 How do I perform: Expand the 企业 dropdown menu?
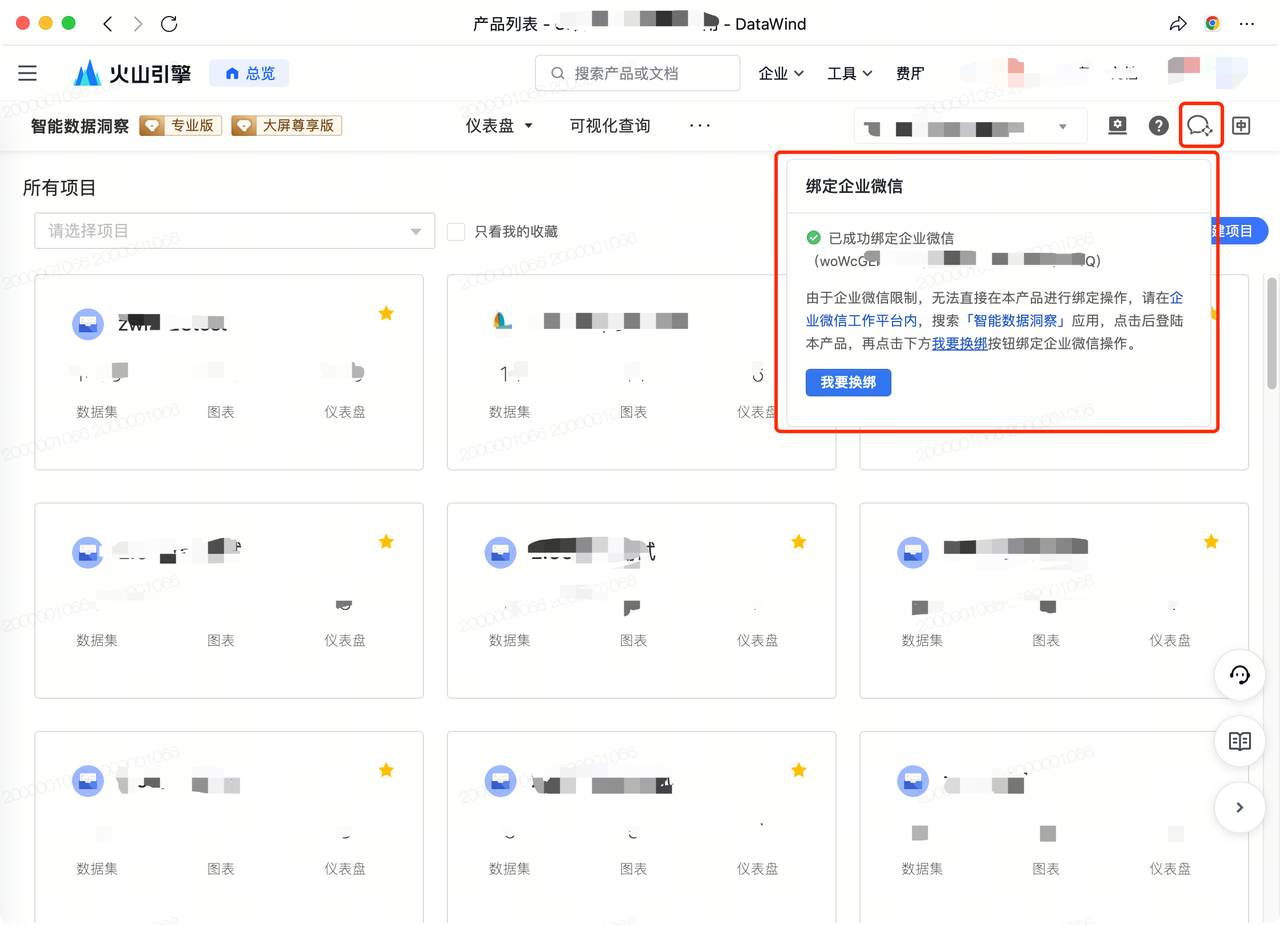click(781, 73)
